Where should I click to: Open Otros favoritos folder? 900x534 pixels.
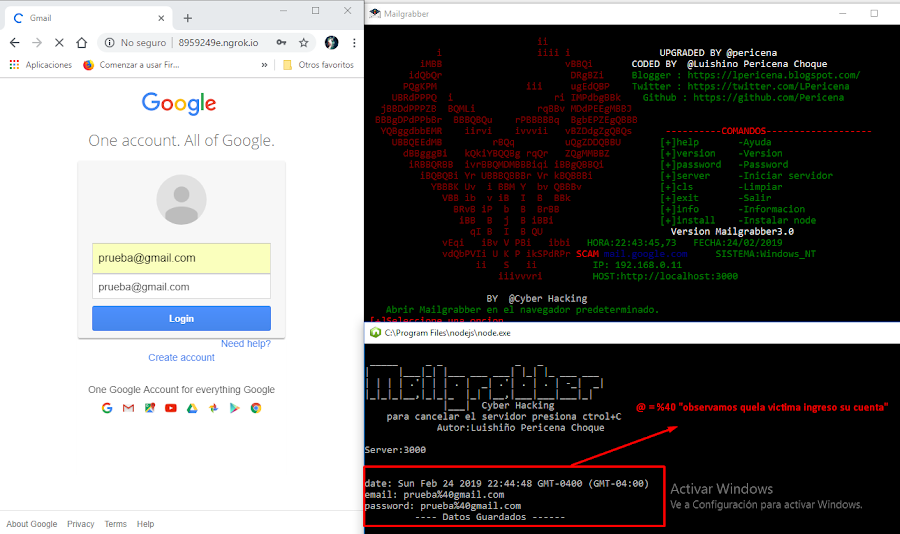pyautogui.click(x=319, y=65)
